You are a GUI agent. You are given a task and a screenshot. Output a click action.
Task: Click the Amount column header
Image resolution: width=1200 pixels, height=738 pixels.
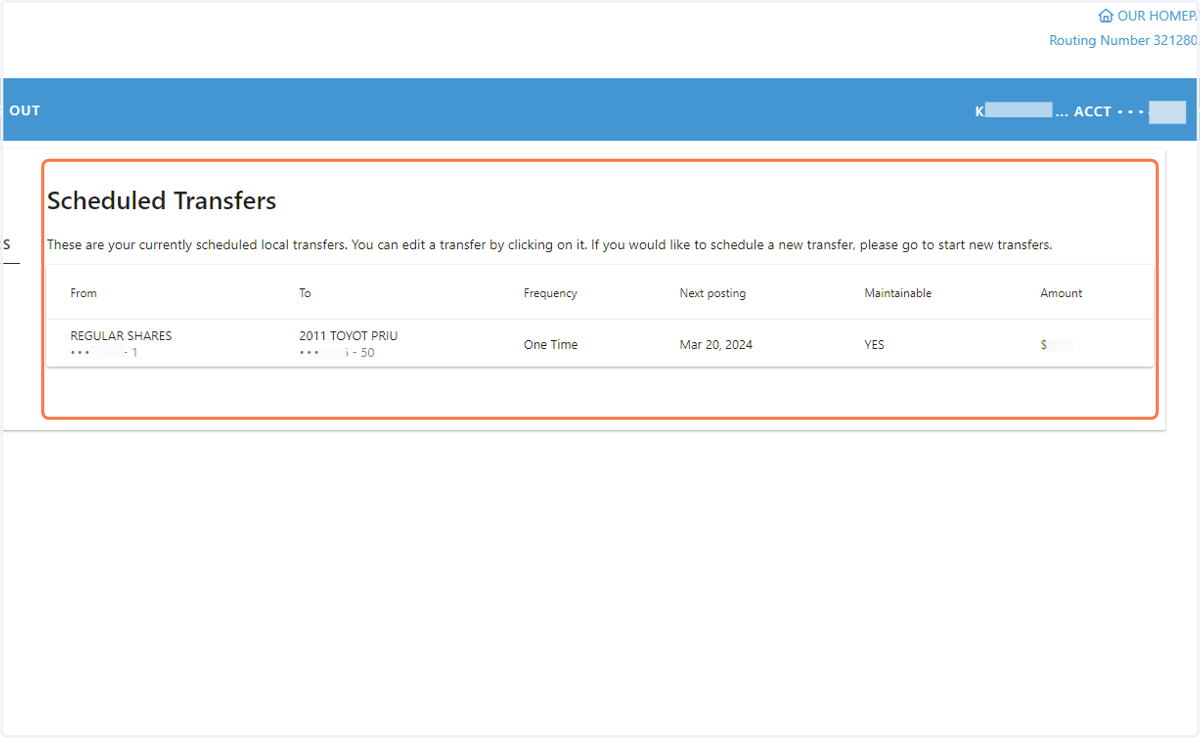click(x=1061, y=293)
